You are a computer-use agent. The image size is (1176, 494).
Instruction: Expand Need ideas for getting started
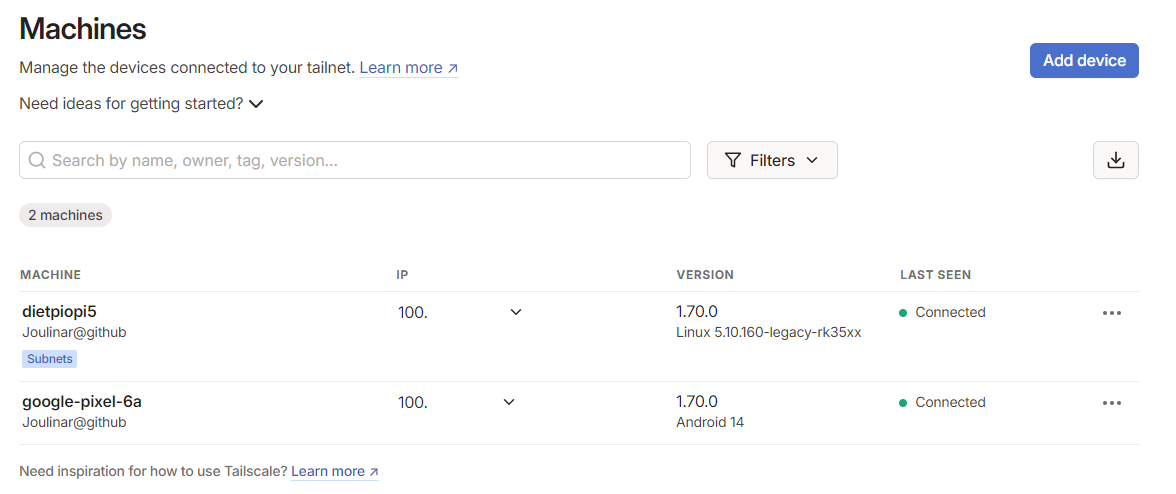click(x=141, y=103)
